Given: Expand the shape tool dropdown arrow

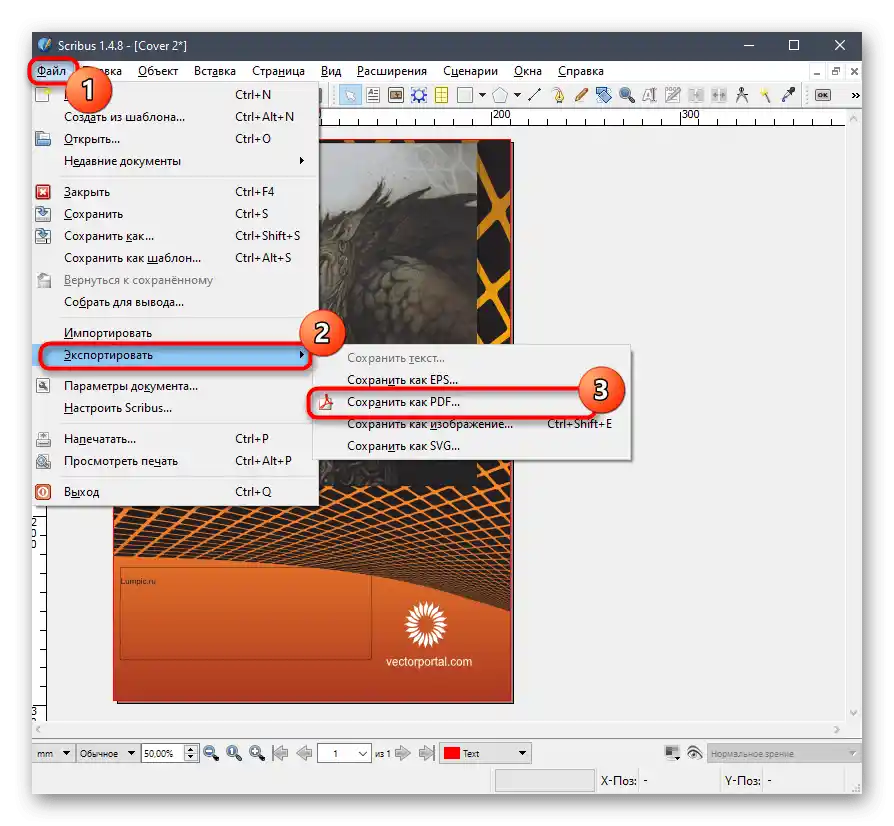Looking at the screenshot, I should [482, 95].
